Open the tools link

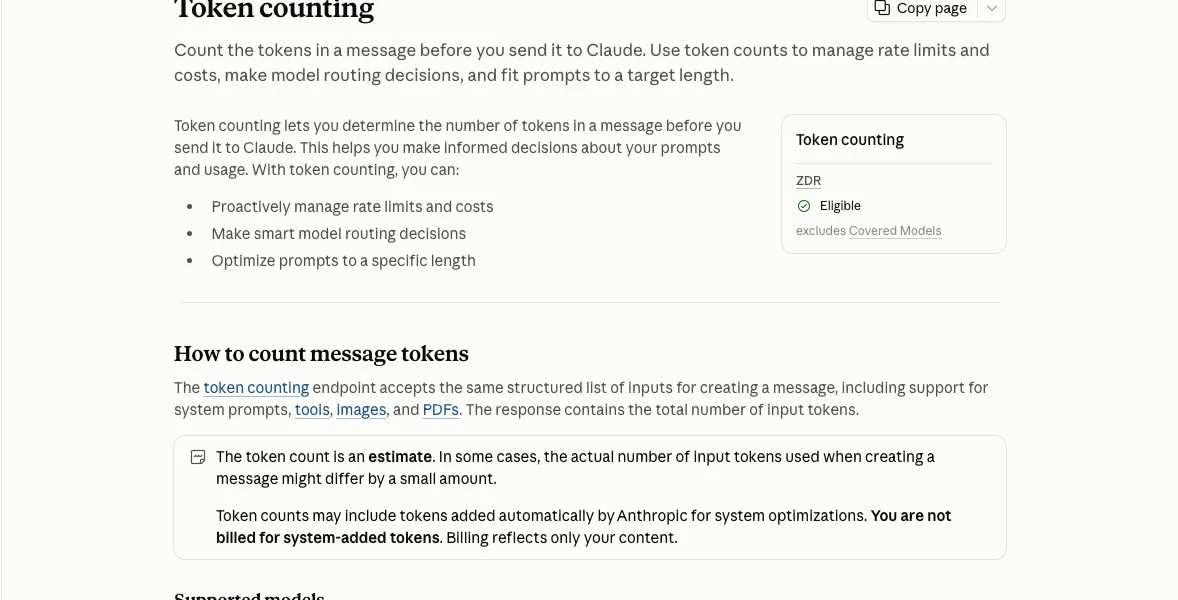(x=312, y=410)
